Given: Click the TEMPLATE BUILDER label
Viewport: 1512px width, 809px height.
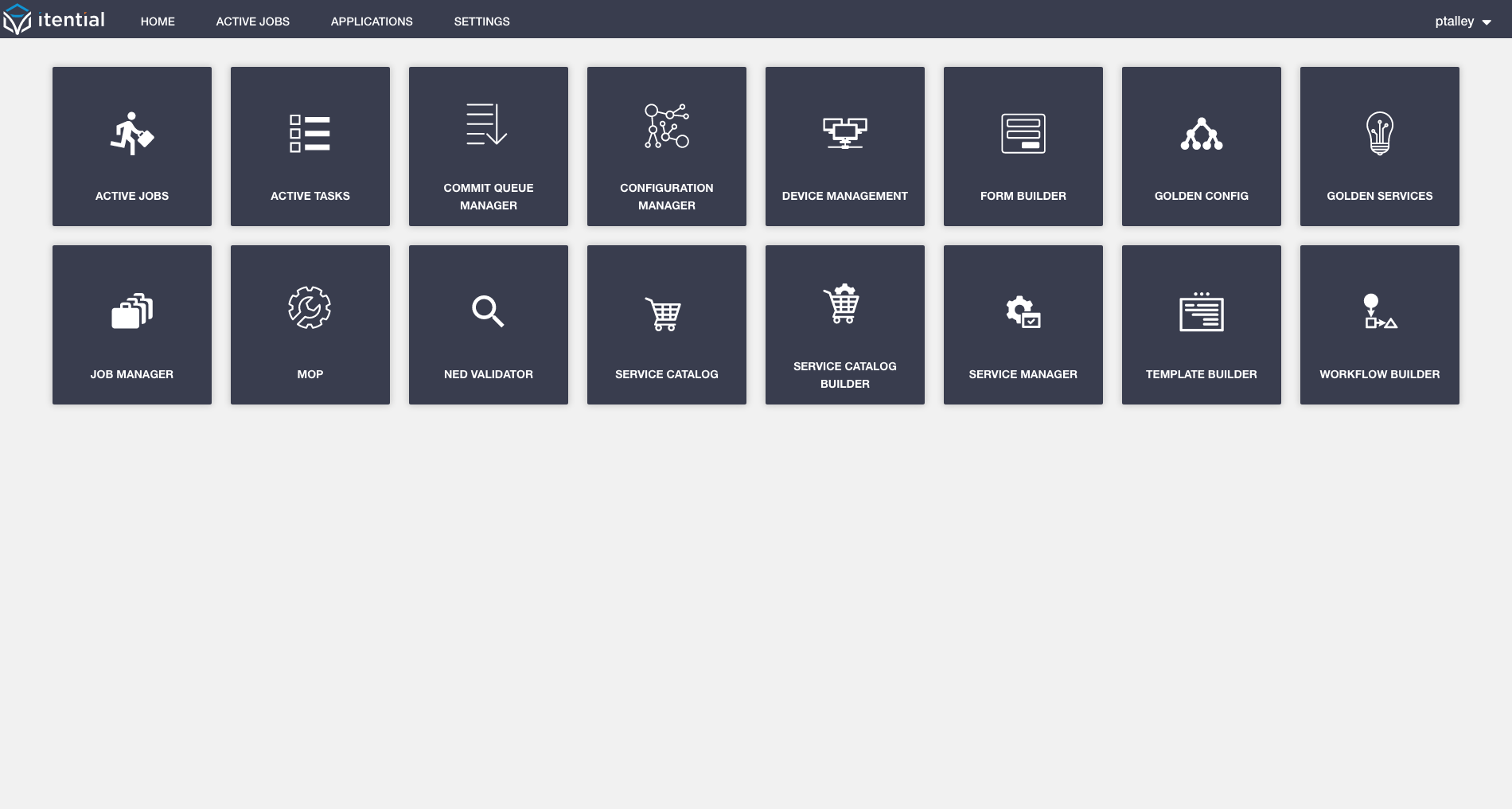Looking at the screenshot, I should tap(1202, 374).
